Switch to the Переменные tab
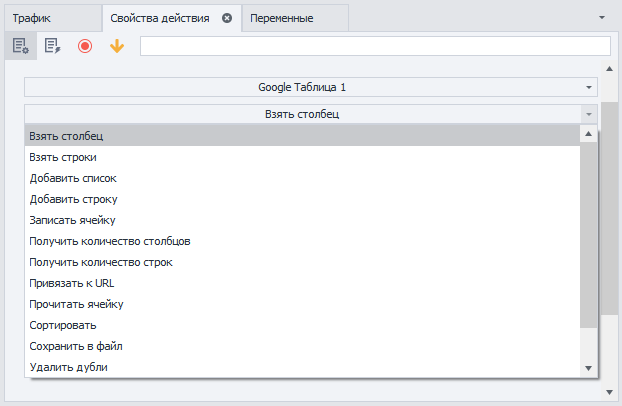Screen dimensions: 622x406 281,18
